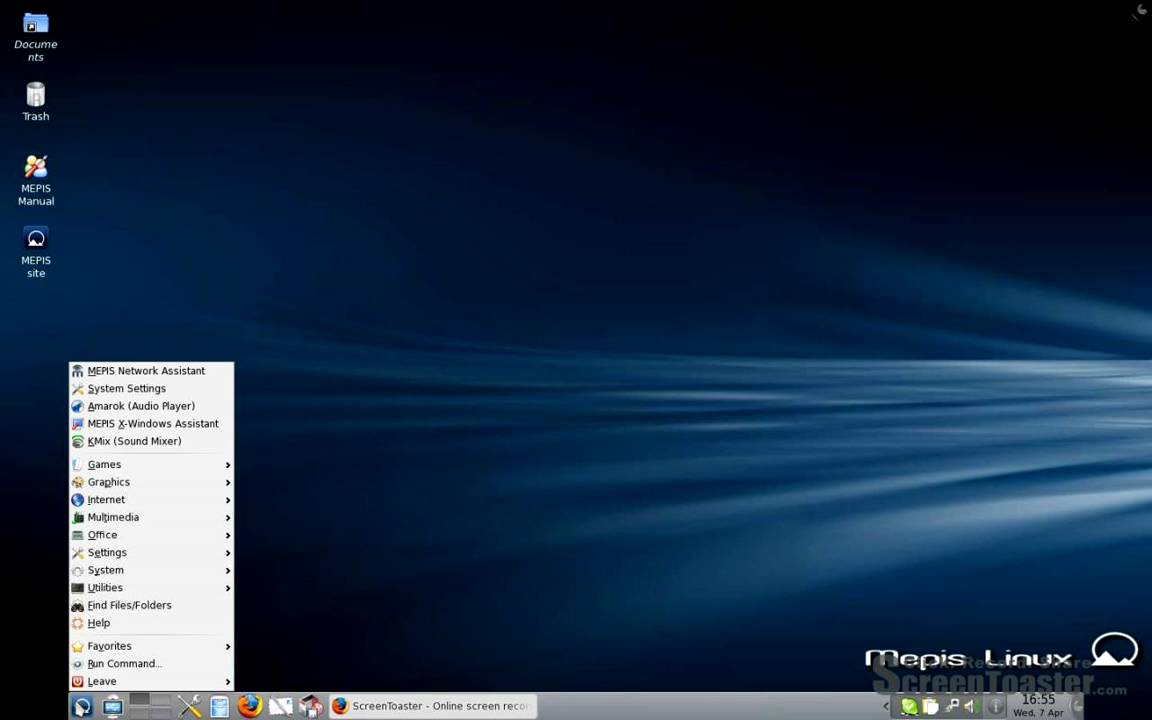Open the Trash desktop icon

click(x=35, y=101)
